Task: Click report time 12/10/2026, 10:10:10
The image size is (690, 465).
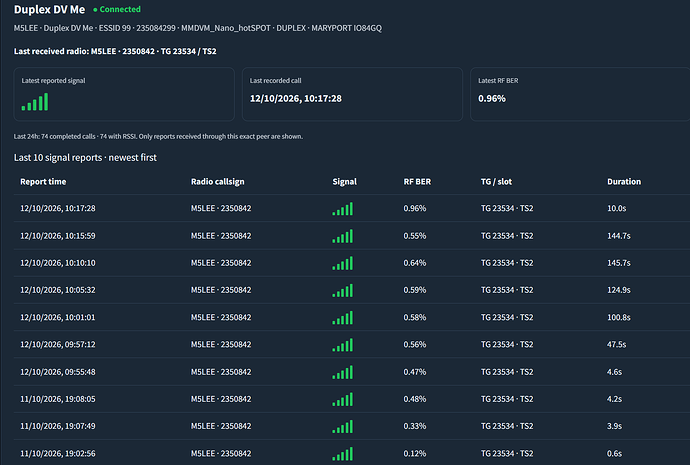Action: [58, 263]
